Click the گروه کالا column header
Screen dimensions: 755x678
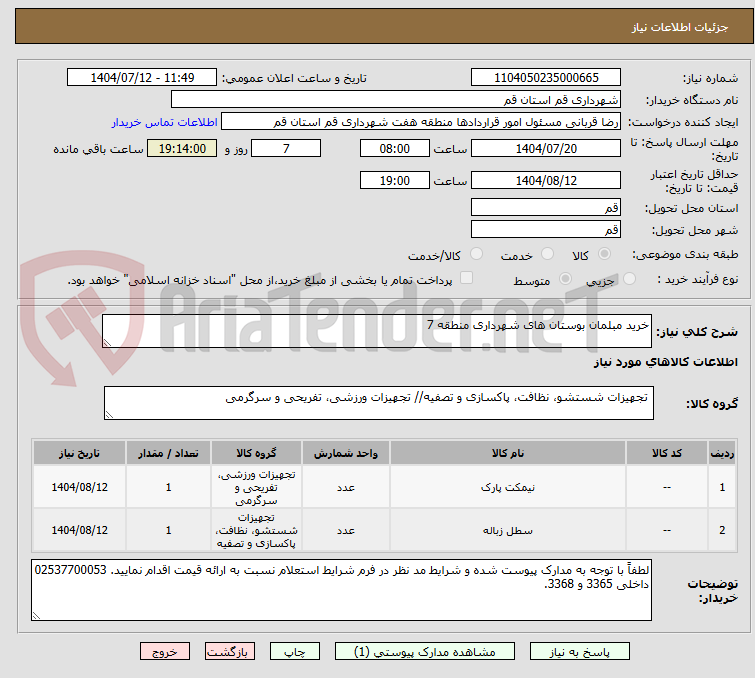256,453
